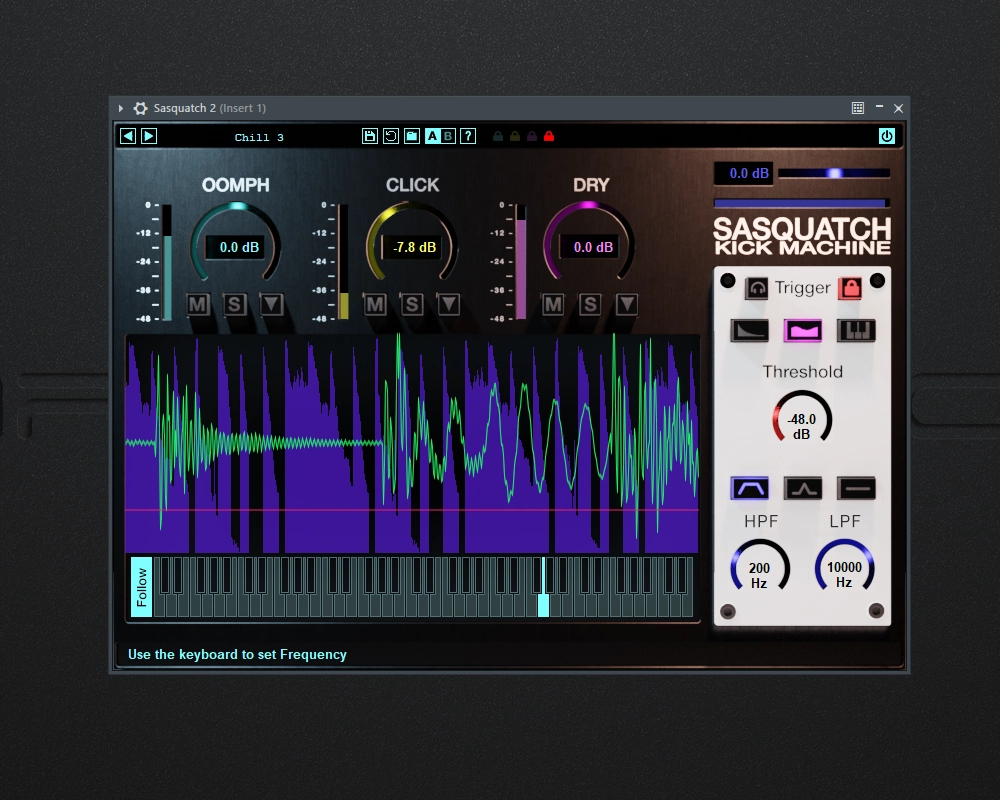Mute the DRY channel
The width and height of the screenshot is (1000, 800).
click(553, 304)
